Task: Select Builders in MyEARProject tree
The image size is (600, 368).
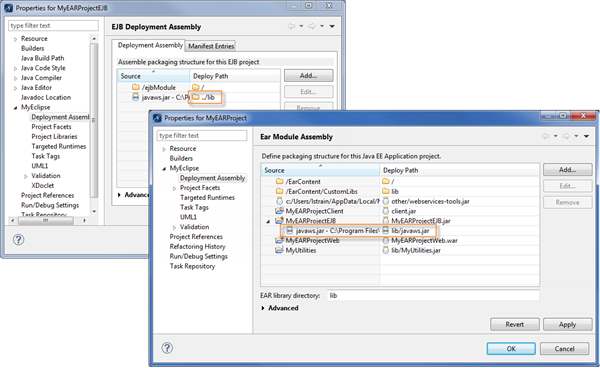Action: point(181,158)
